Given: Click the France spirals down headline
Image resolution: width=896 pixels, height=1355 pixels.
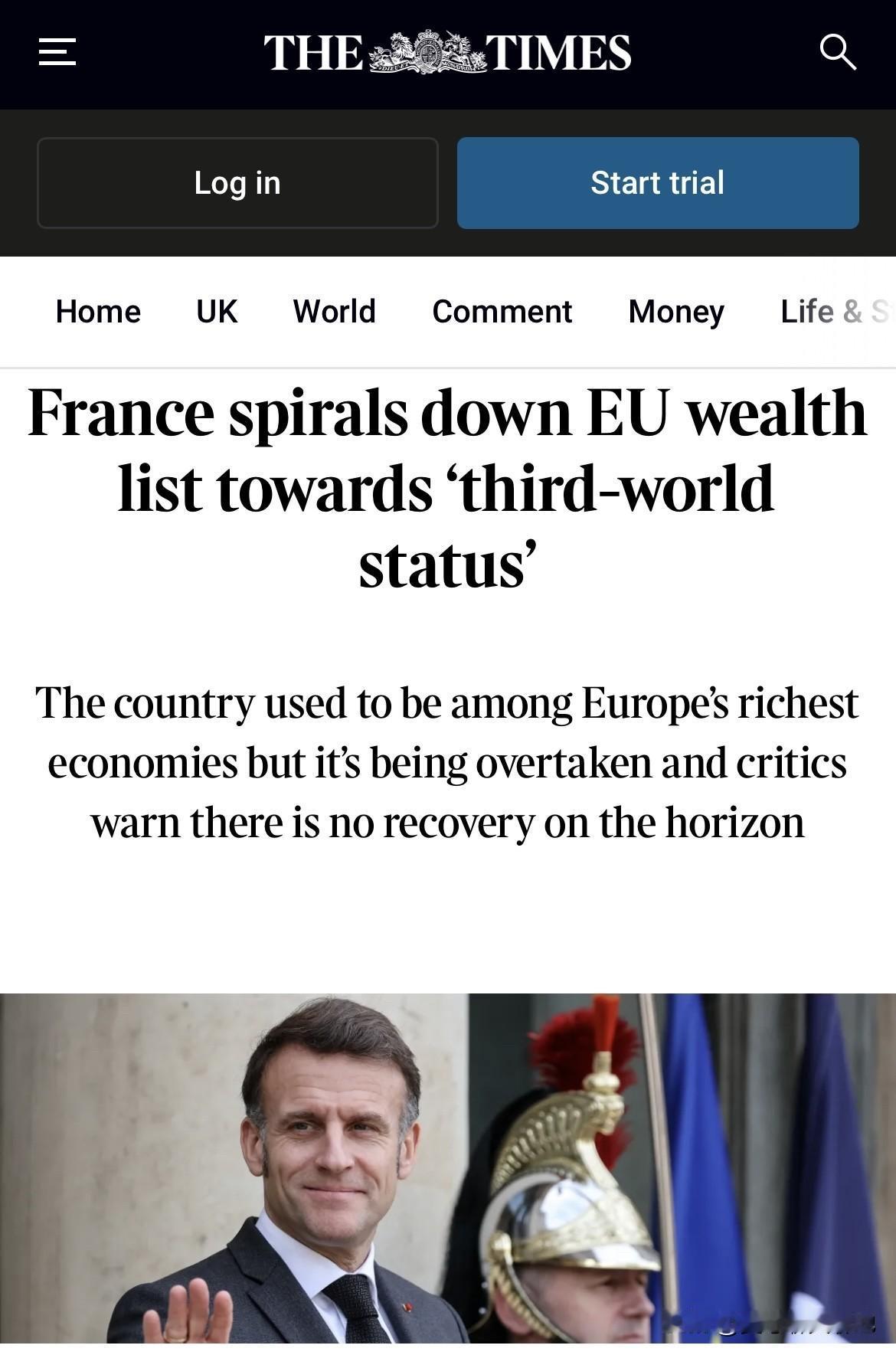Looking at the screenshot, I should click(447, 489).
